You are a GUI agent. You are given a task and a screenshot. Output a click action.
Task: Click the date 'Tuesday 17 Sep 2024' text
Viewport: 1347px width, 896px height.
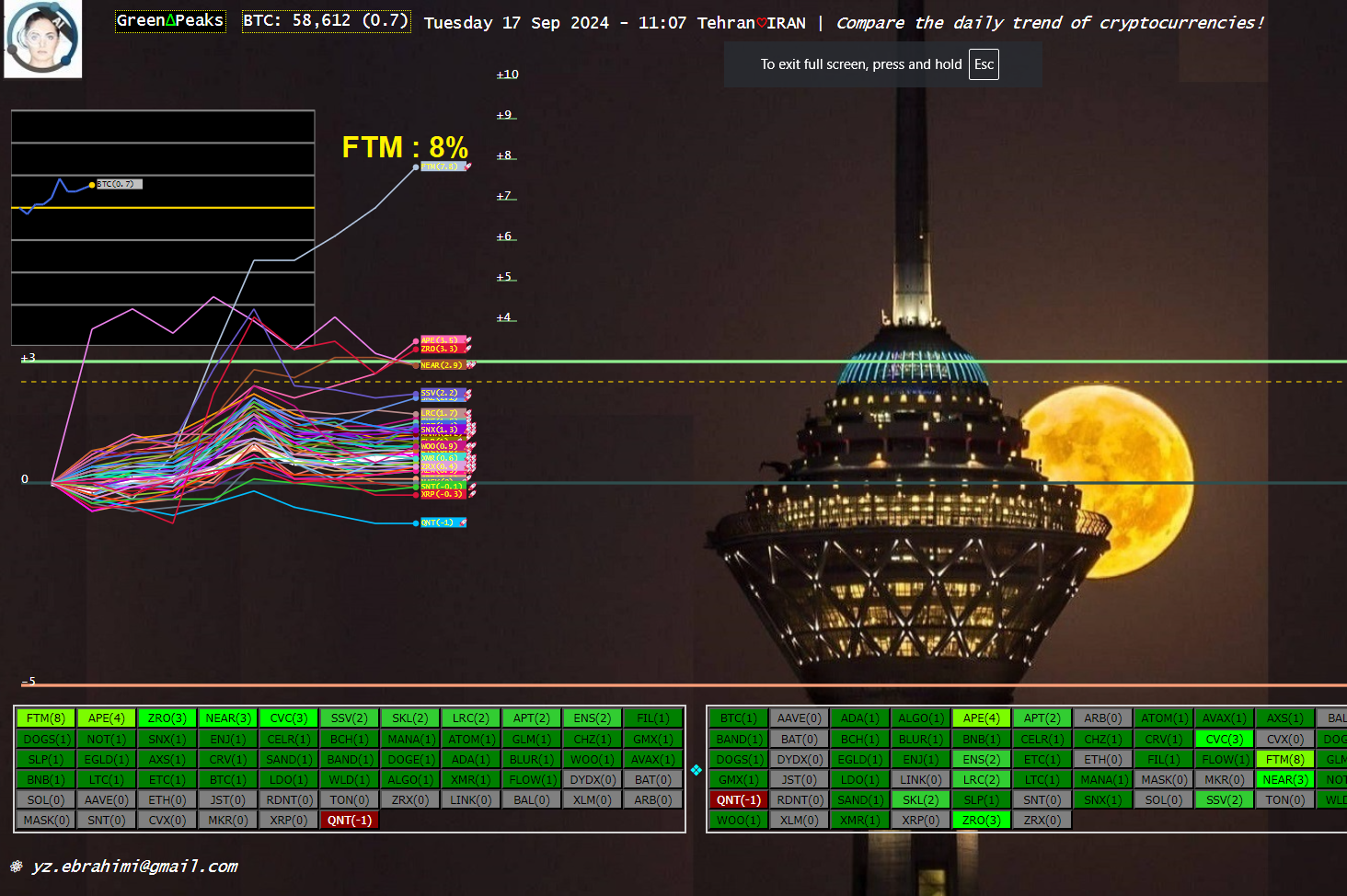(x=516, y=23)
